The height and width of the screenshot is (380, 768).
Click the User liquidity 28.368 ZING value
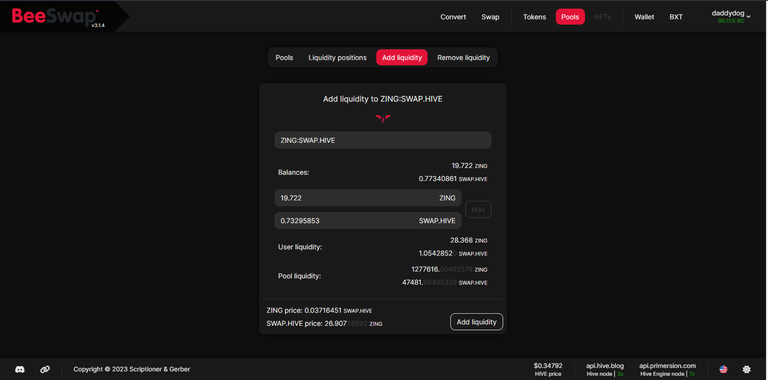tap(469, 240)
